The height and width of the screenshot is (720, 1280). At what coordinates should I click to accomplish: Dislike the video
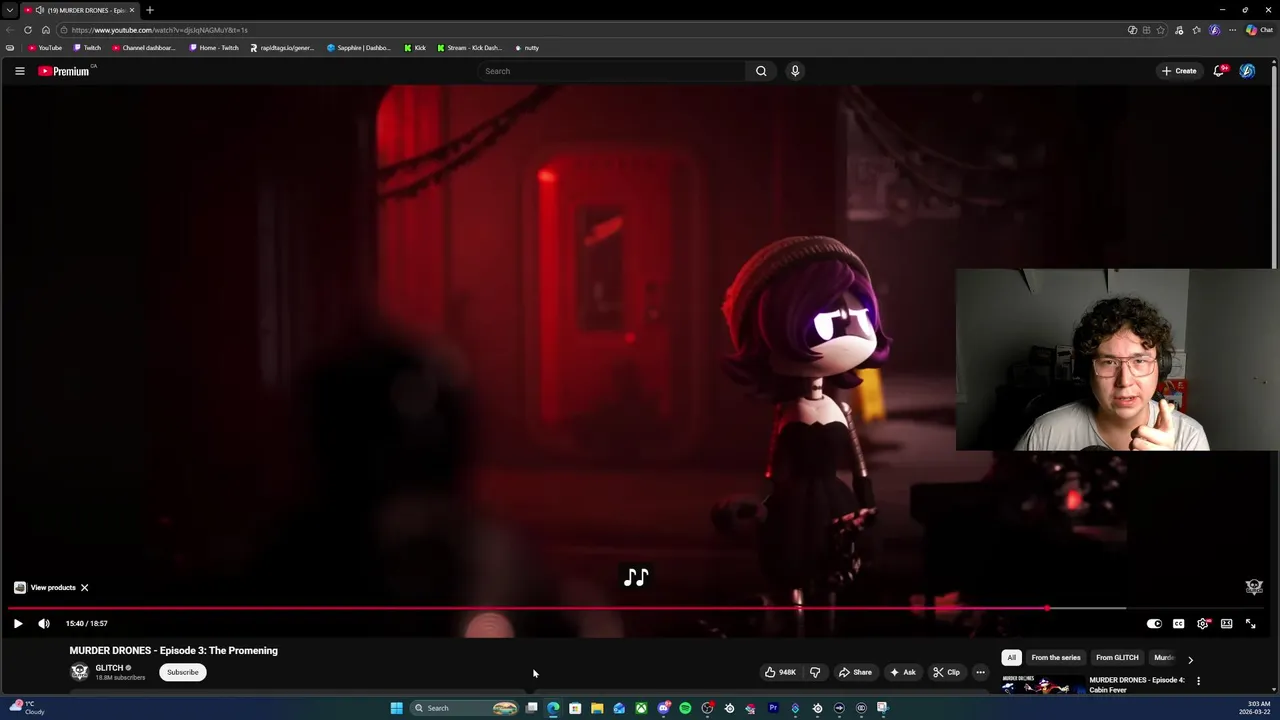click(x=815, y=672)
